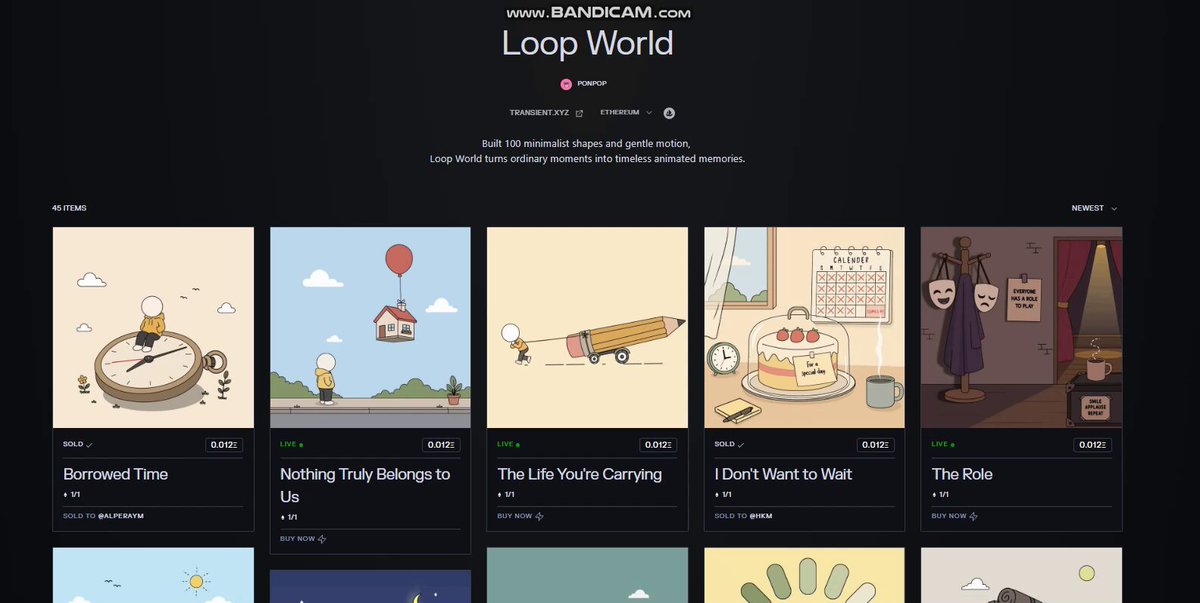Click the external link icon beside TRANSIENT.XYZ
This screenshot has height=603, width=1200.
coord(579,113)
